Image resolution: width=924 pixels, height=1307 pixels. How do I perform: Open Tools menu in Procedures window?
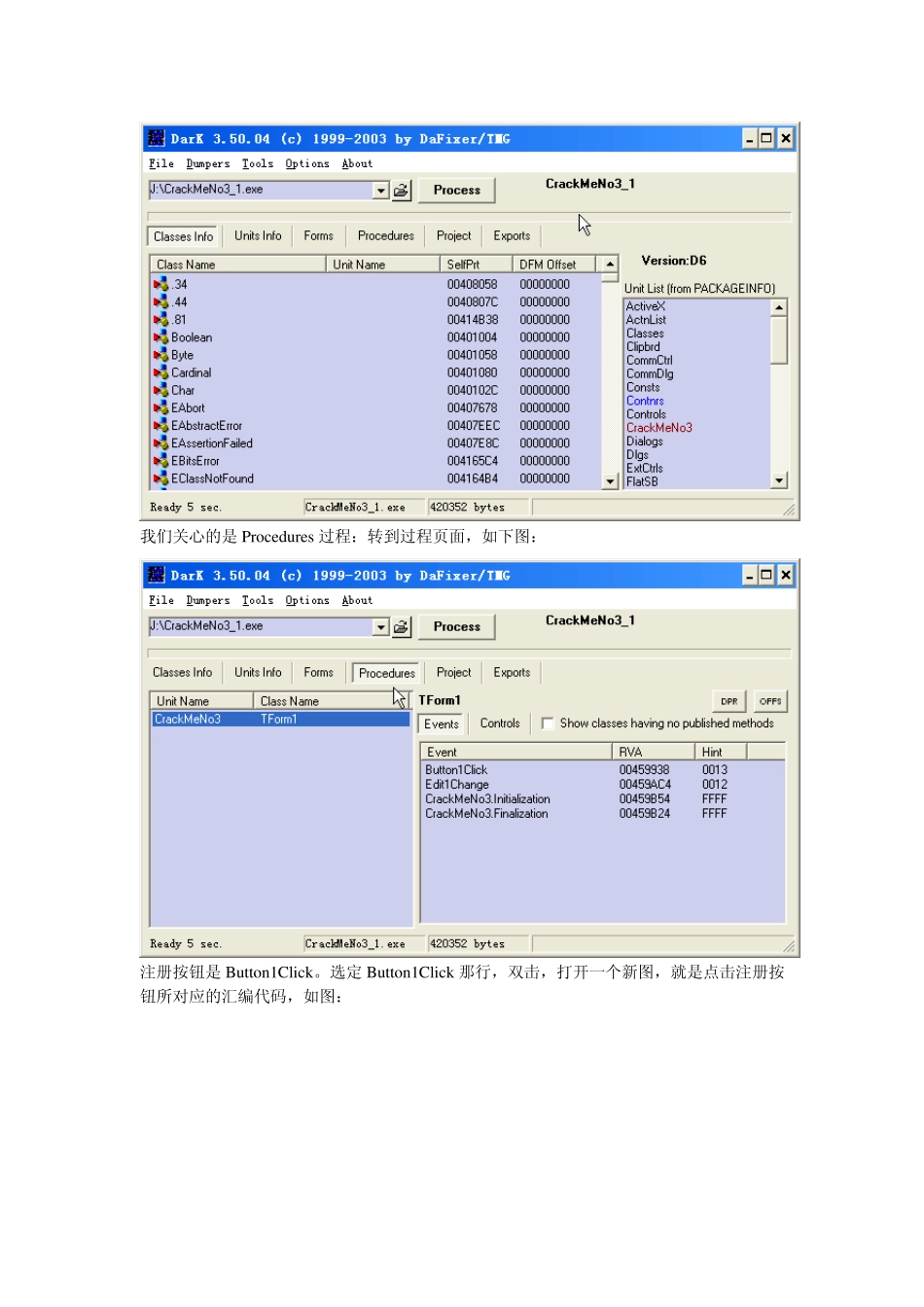click(x=258, y=601)
